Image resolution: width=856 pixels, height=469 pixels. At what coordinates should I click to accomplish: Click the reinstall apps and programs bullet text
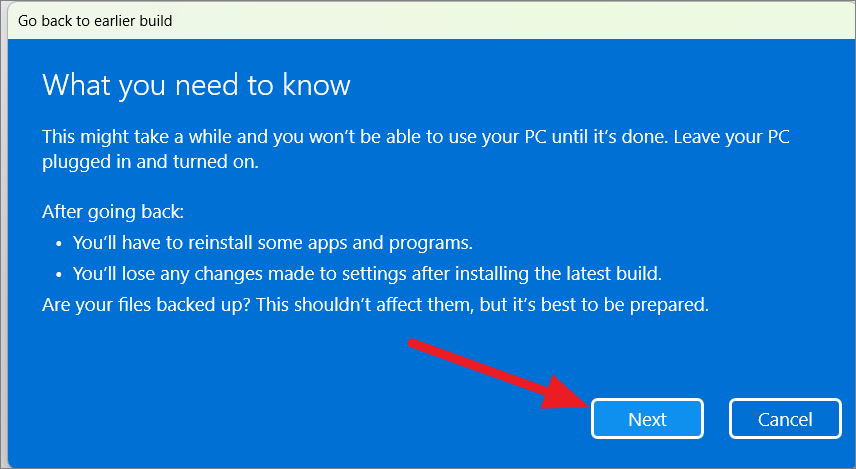[272, 243]
